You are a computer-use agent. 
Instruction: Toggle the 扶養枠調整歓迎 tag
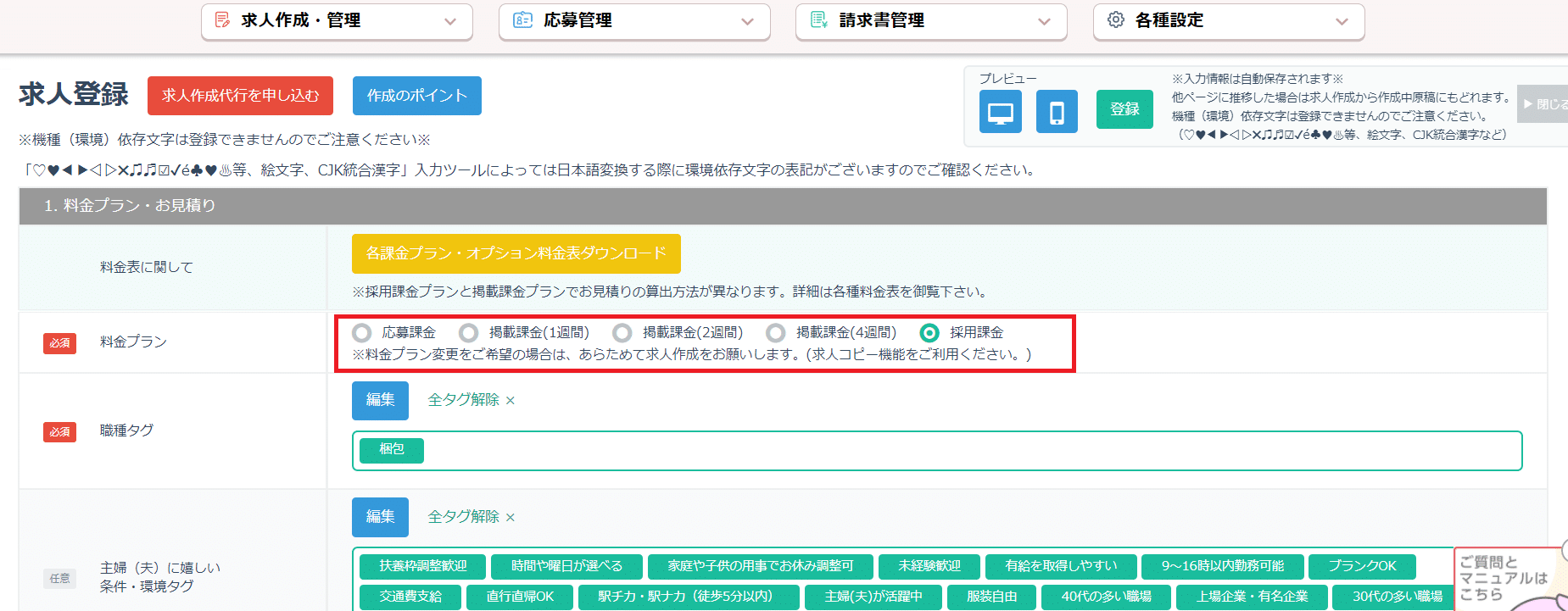pyautogui.click(x=422, y=566)
